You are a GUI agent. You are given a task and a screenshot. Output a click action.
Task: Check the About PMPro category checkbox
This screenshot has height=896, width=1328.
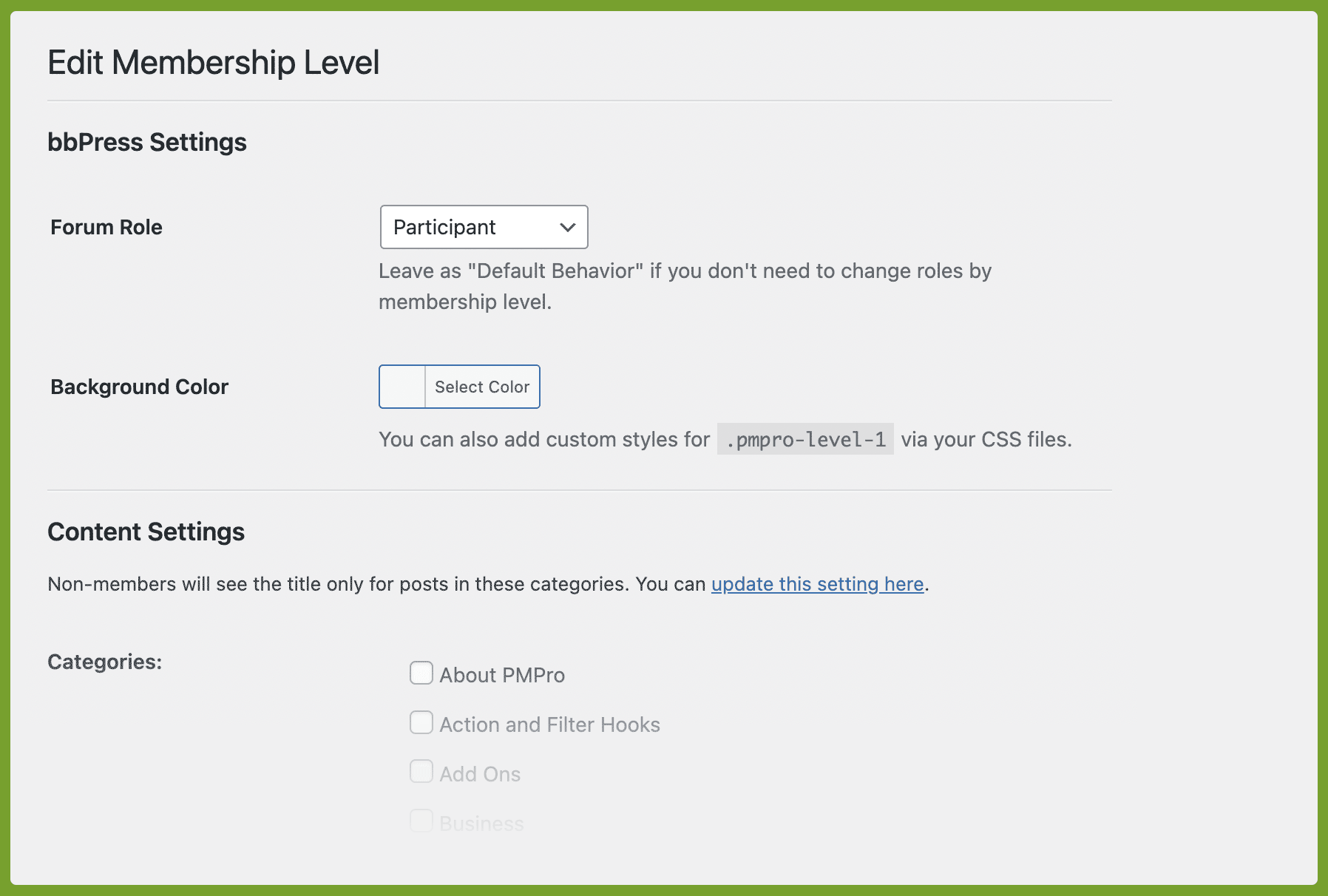click(x=421, y=673)
